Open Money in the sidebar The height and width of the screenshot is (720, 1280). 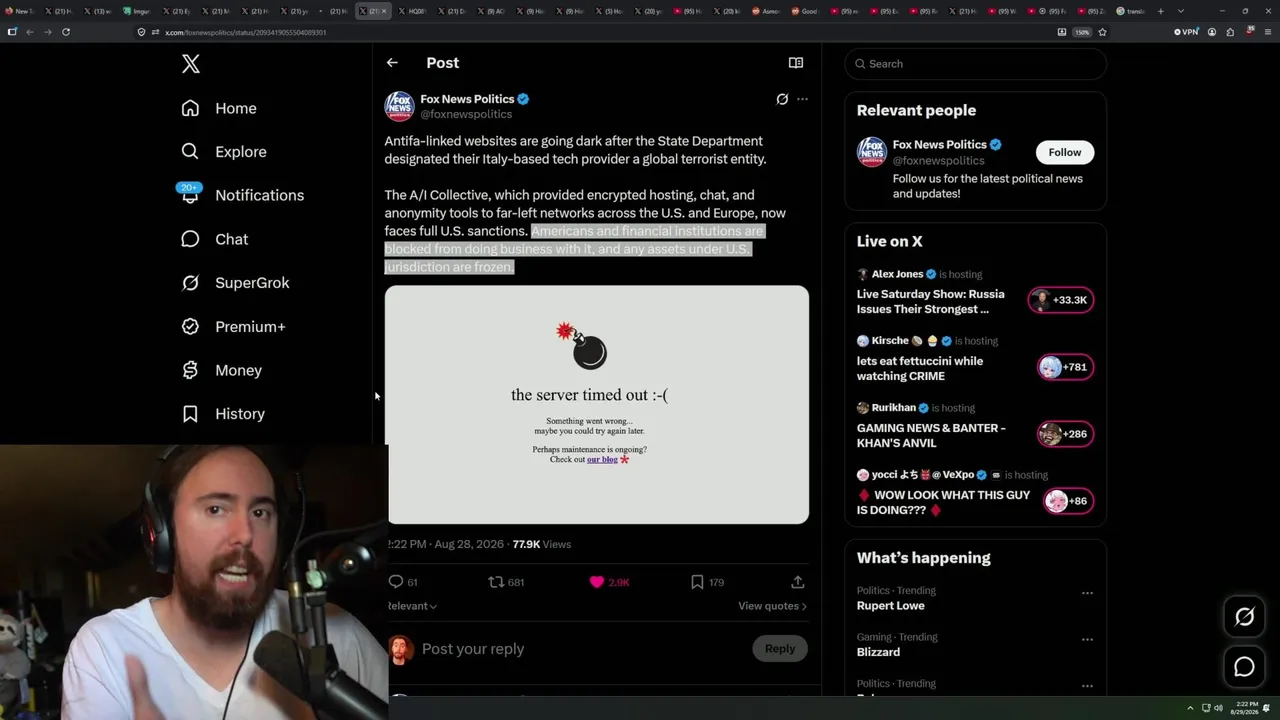pyautogui.click(x=221, y=370)
